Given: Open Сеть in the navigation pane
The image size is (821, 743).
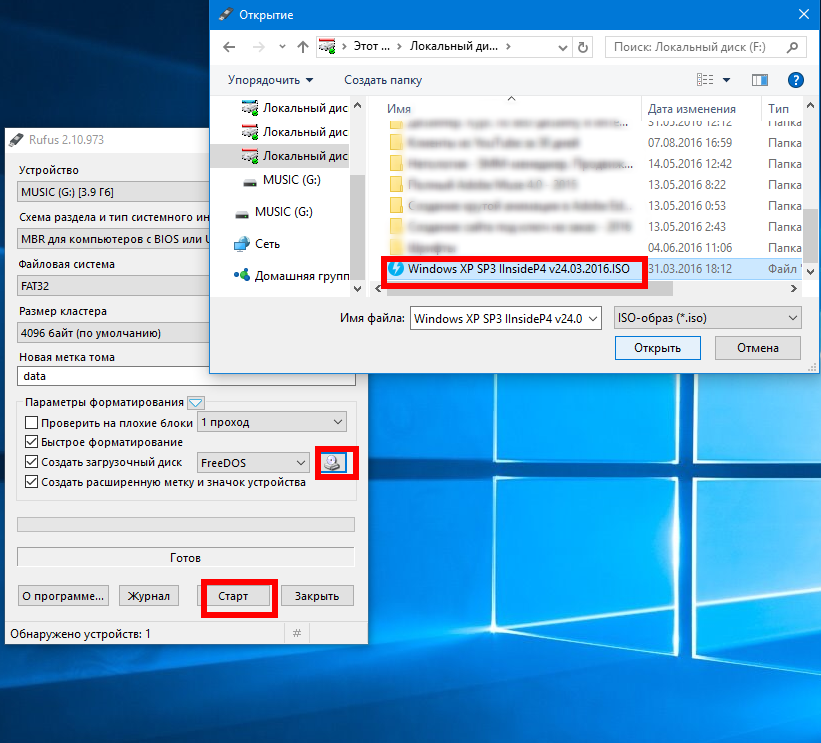Looking at the screenshot, I should pyautogui.click(x=266, y=243).
